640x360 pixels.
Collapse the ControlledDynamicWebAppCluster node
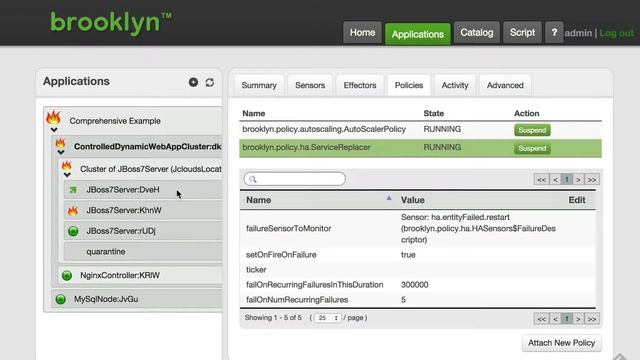(61, 153)
